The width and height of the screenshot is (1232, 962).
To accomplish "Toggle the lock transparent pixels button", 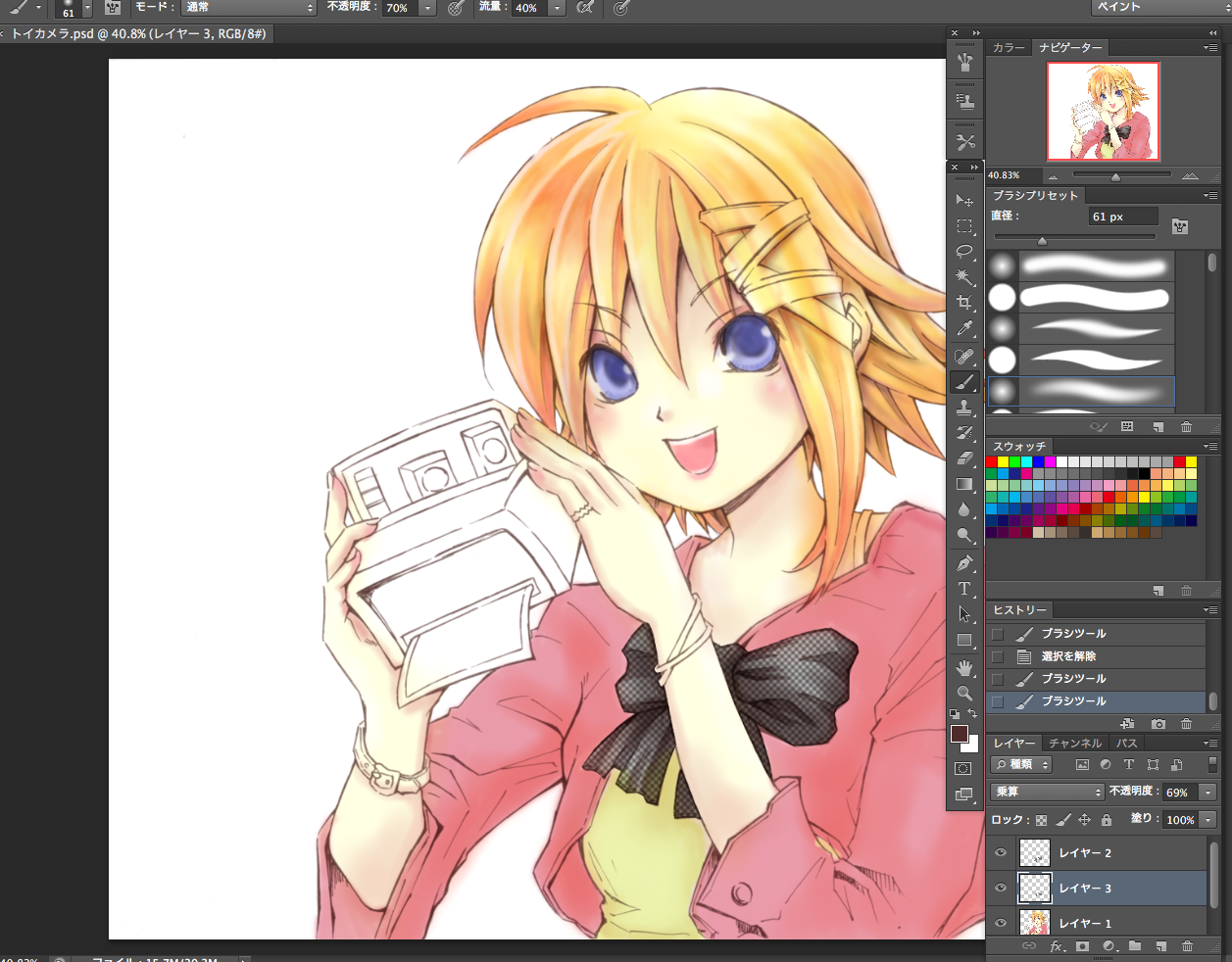I will [x=1041, y=820].
